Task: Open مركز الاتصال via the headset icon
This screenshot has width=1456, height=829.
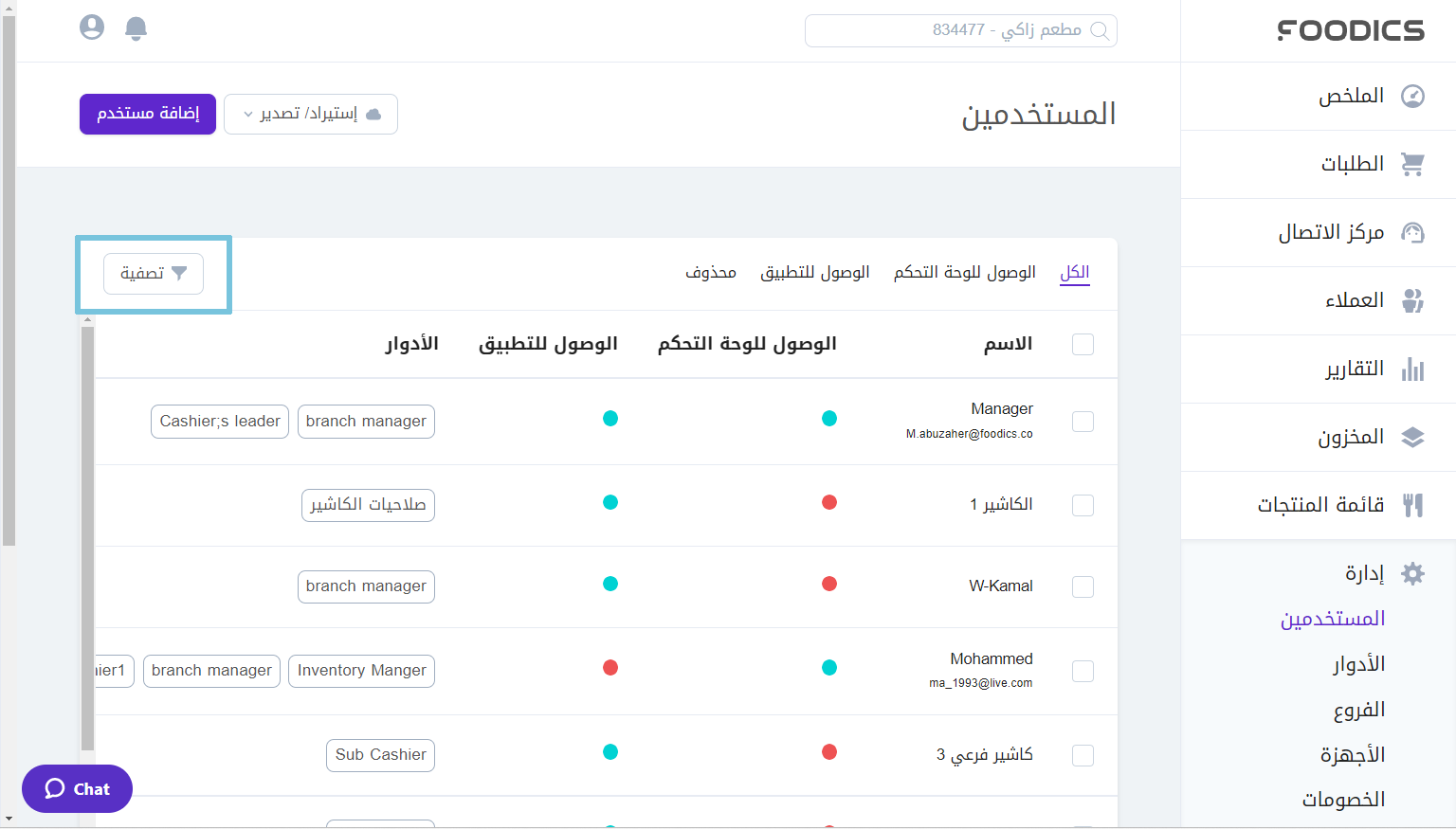Action: pos(1413,232)
